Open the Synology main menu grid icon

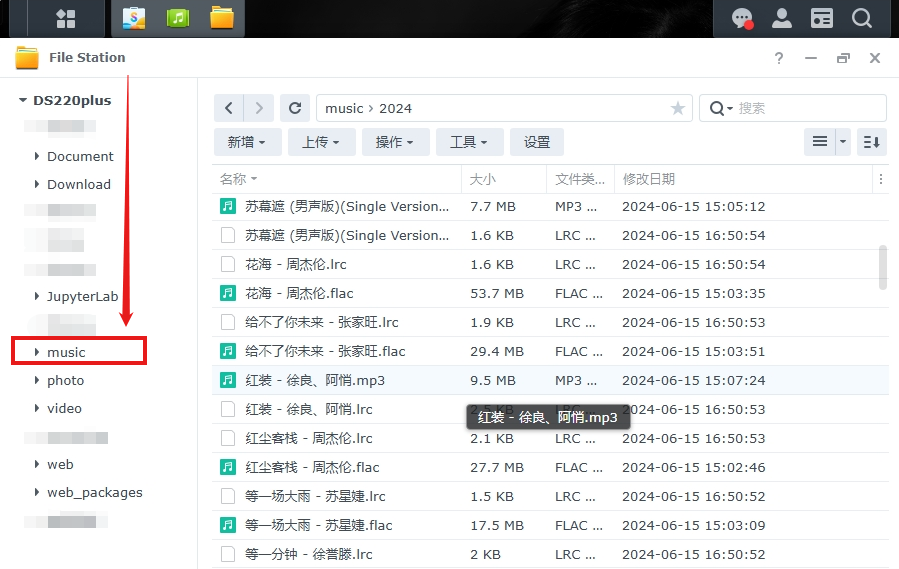[66, 18]
